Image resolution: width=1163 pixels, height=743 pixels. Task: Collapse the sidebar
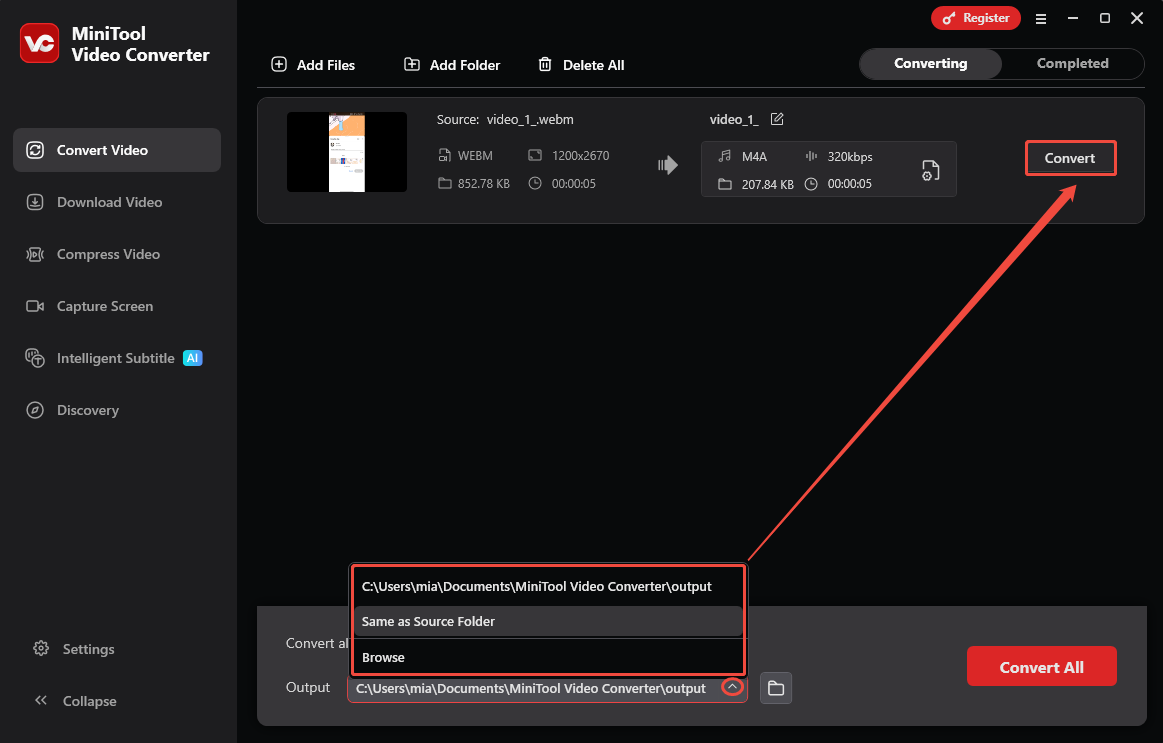tap(75, 701)
